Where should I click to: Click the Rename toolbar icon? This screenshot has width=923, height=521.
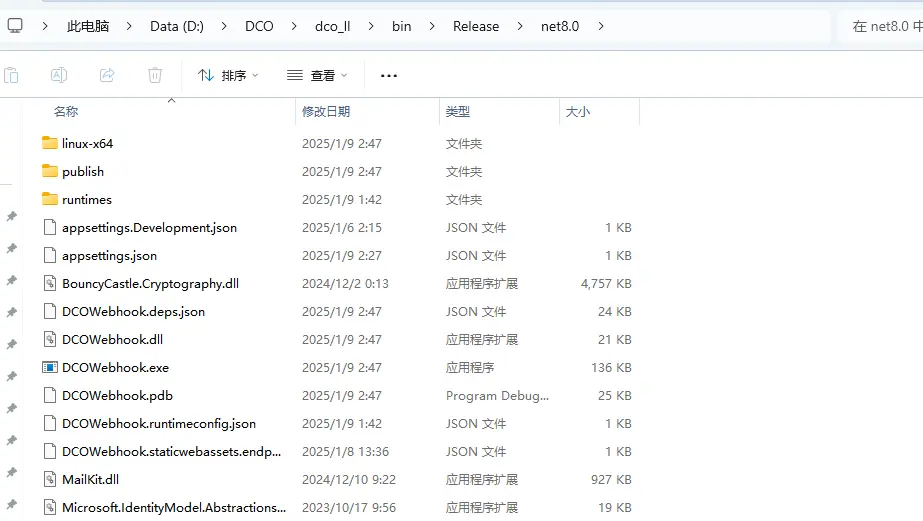pos(59,75)
